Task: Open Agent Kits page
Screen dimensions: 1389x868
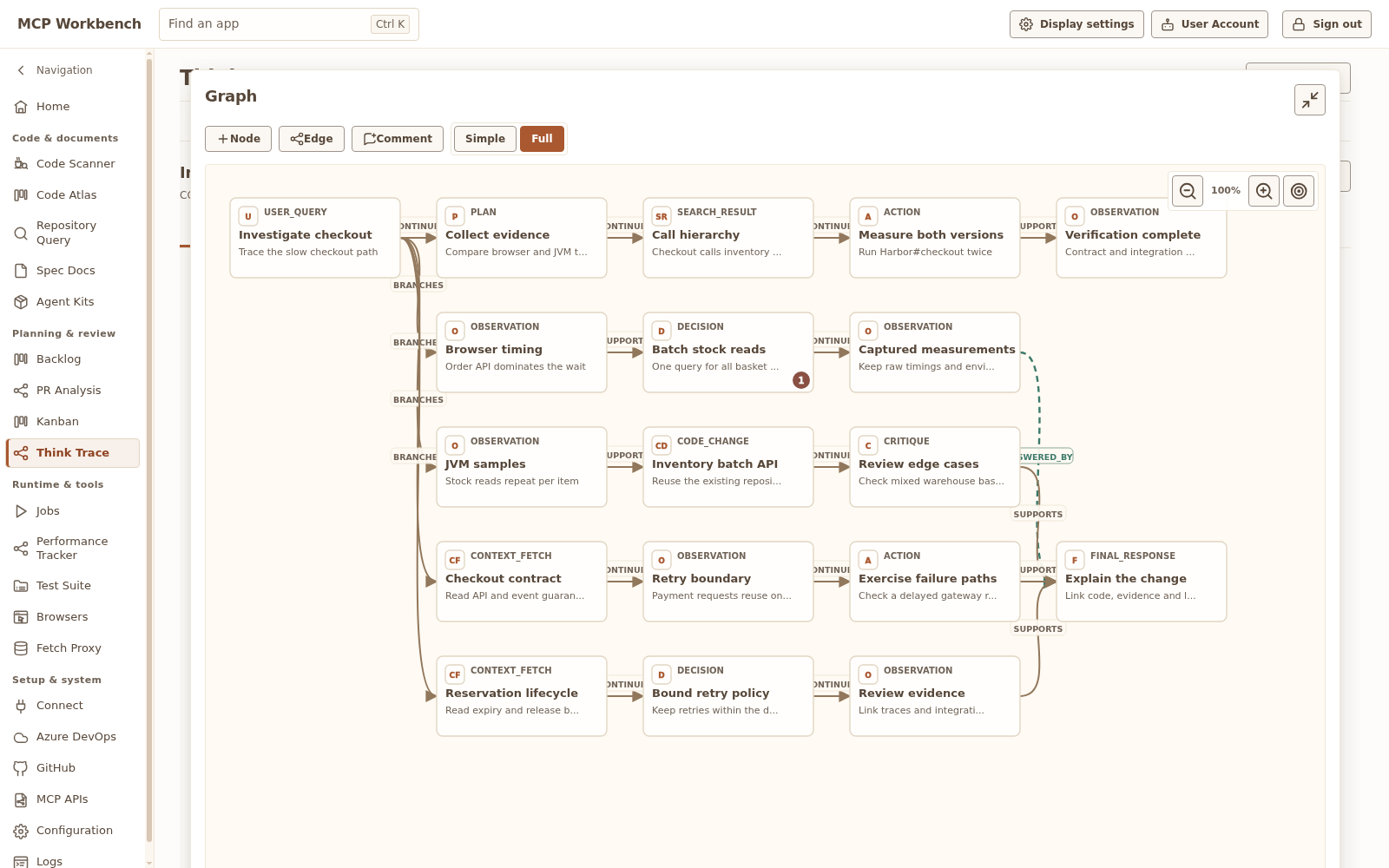Action: 73,301
